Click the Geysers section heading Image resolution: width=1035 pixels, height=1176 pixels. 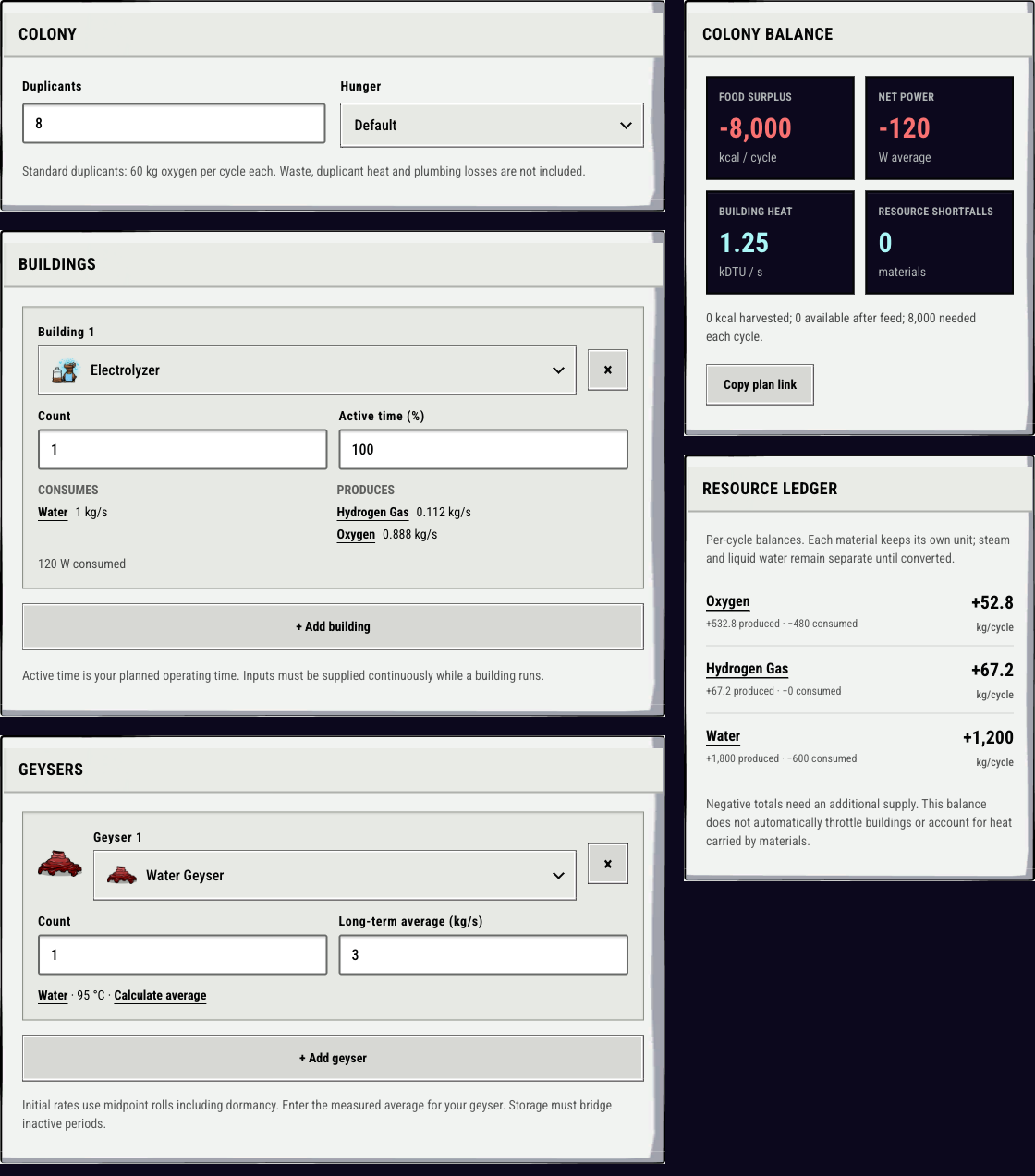51,770
